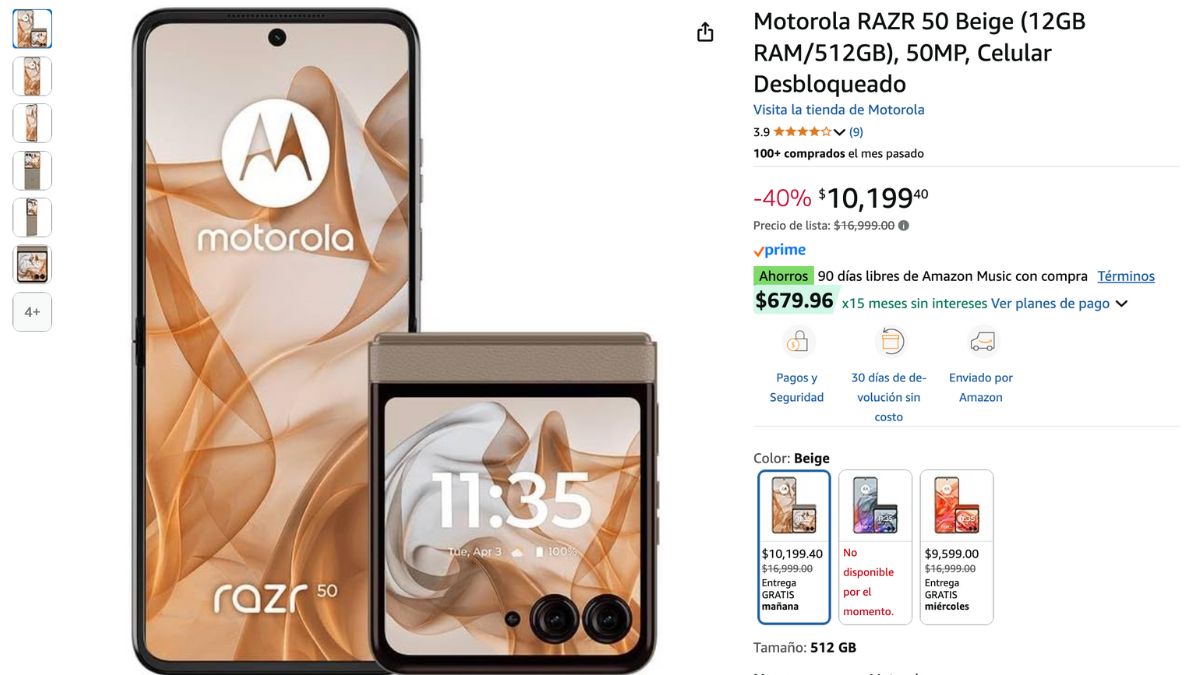Open the Pagos y Seguridad icon
This screenshot has width=1200, height=675.
pyautogui.click(x=797, y=343)
